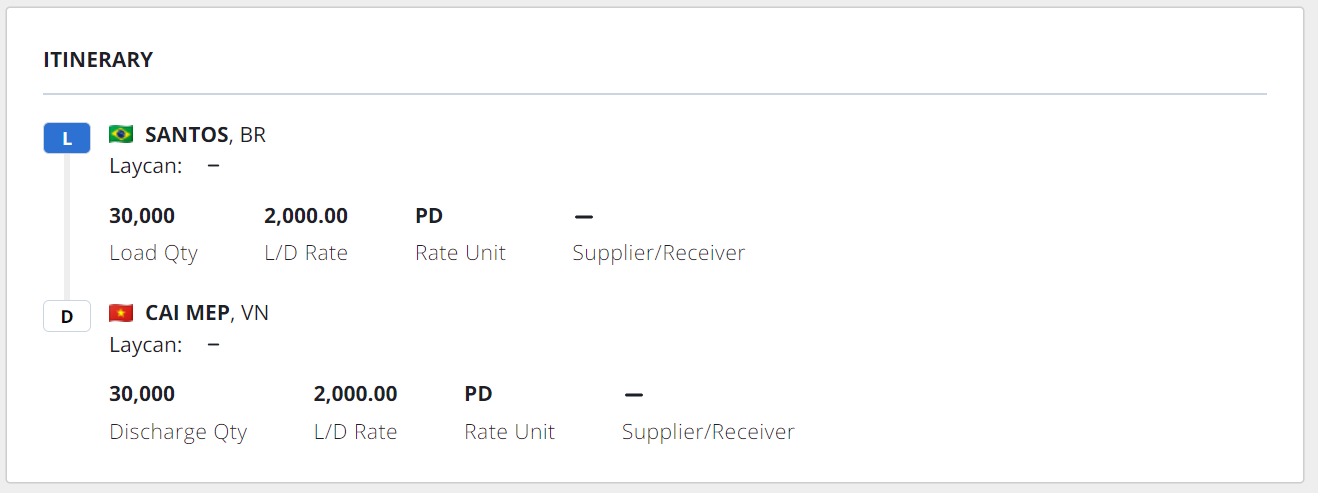1318x493 pixels.
Task: Click the Cai Mep Supplier/Receiver dash value
Action: coord(633,395)
